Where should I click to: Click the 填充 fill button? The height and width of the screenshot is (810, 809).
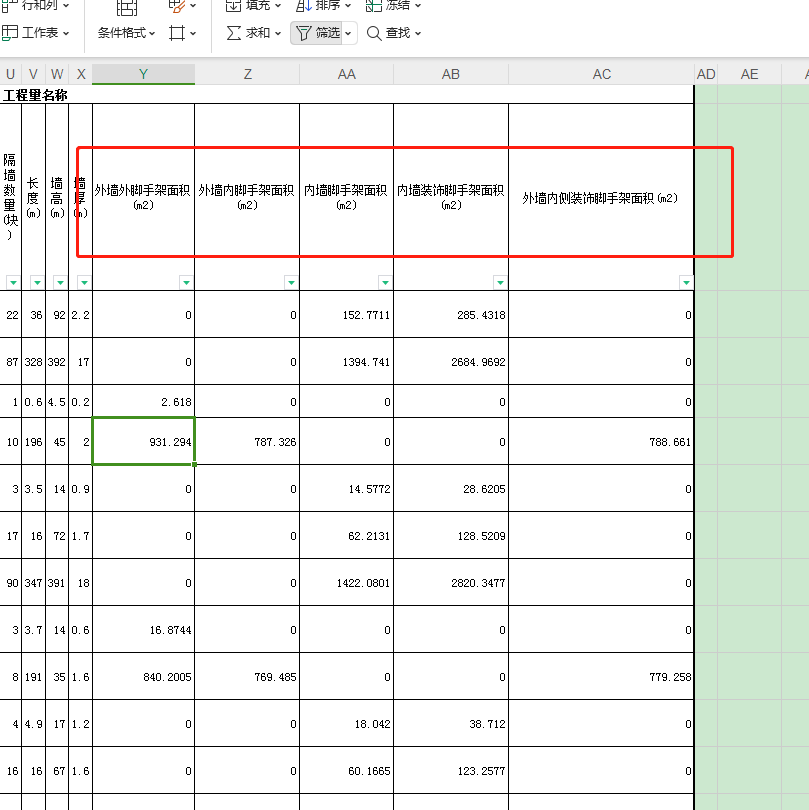point(250,5)
